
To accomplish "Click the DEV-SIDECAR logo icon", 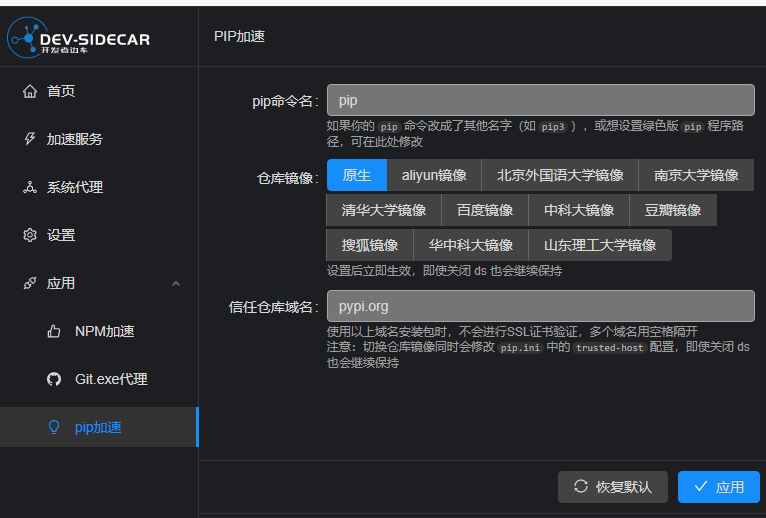I will [x=22, y=37].
